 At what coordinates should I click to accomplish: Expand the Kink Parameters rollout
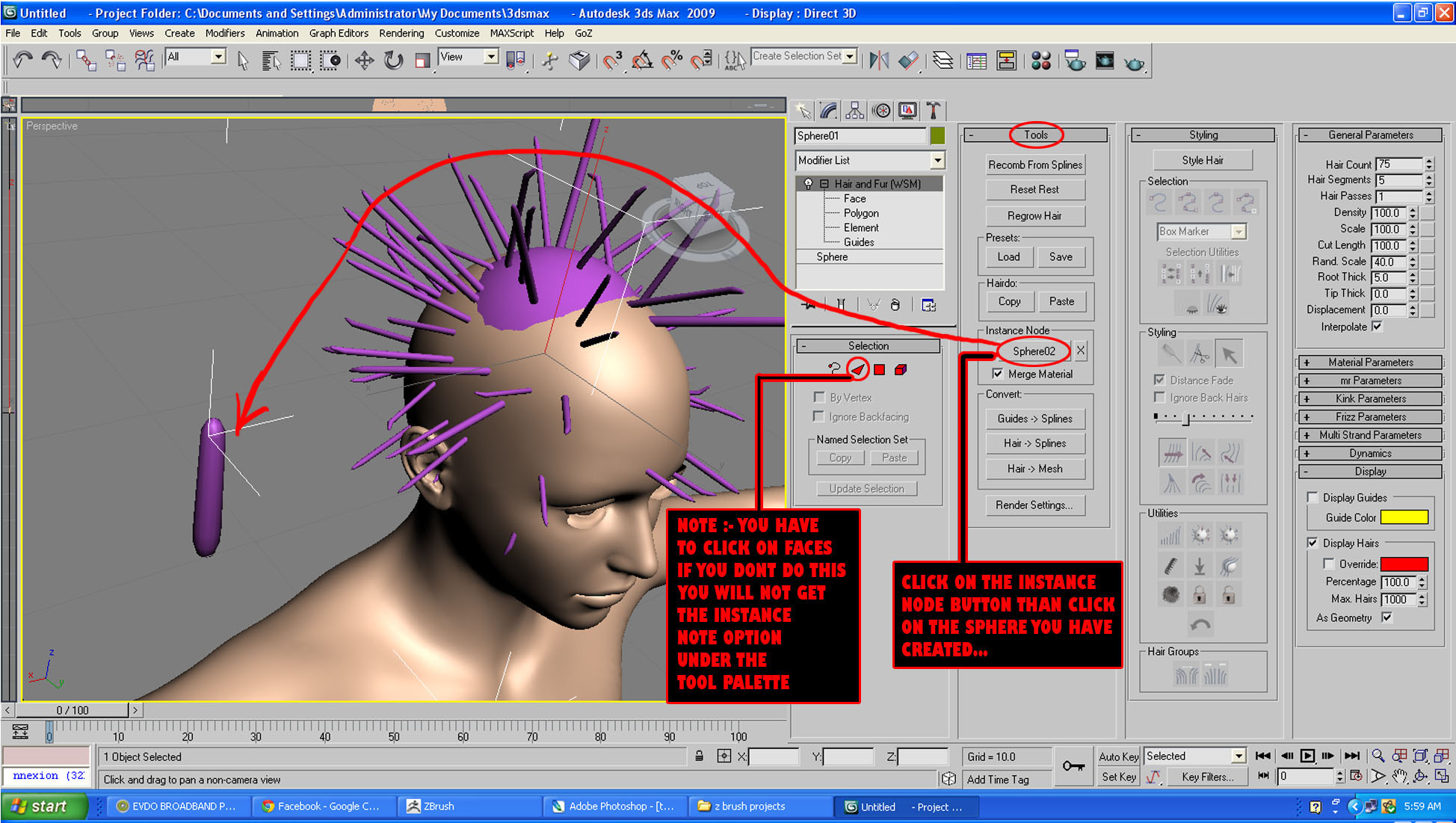coord(1370,398)
